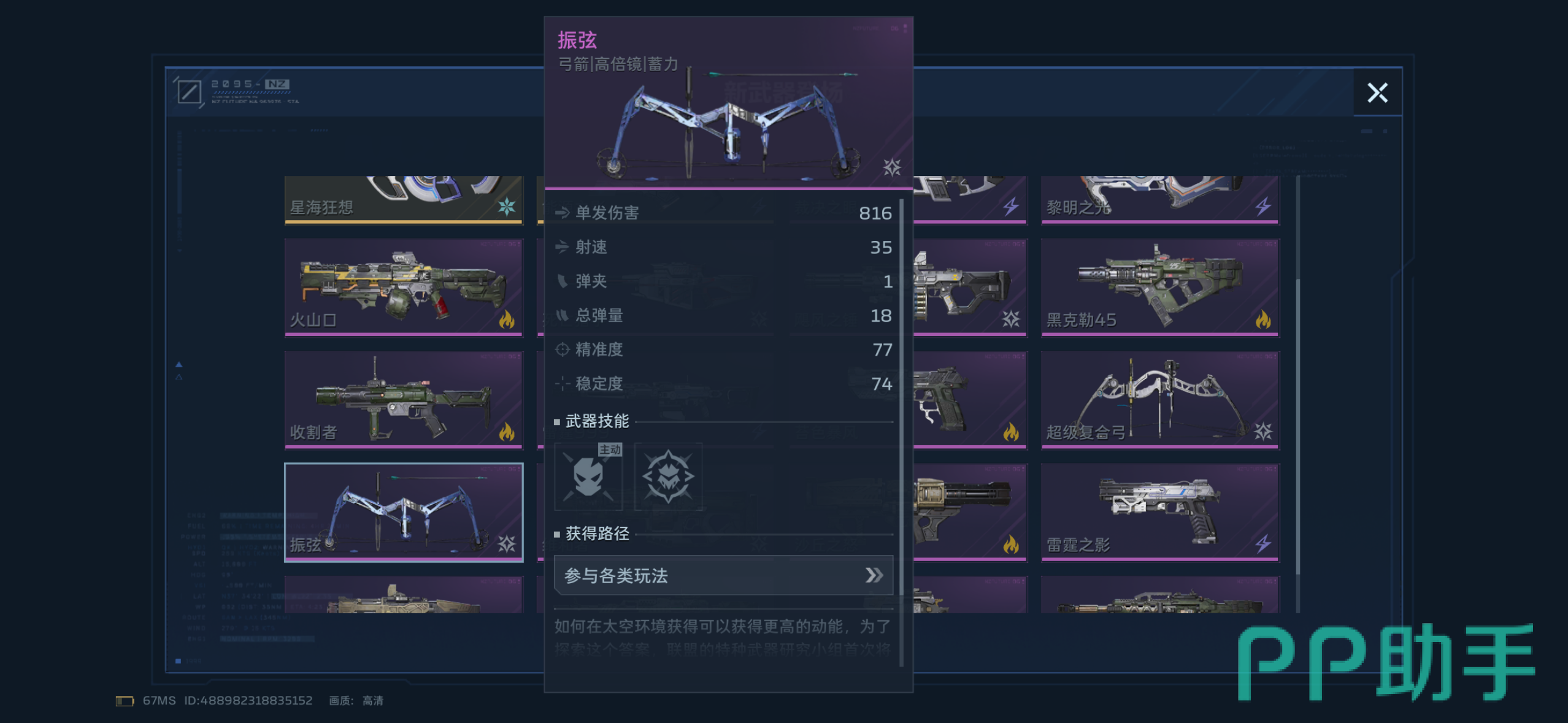Click the lightning icon on 雷霆之影 card
The height and width of the screenshot is (723, 1568).
tap(1262, 543)
